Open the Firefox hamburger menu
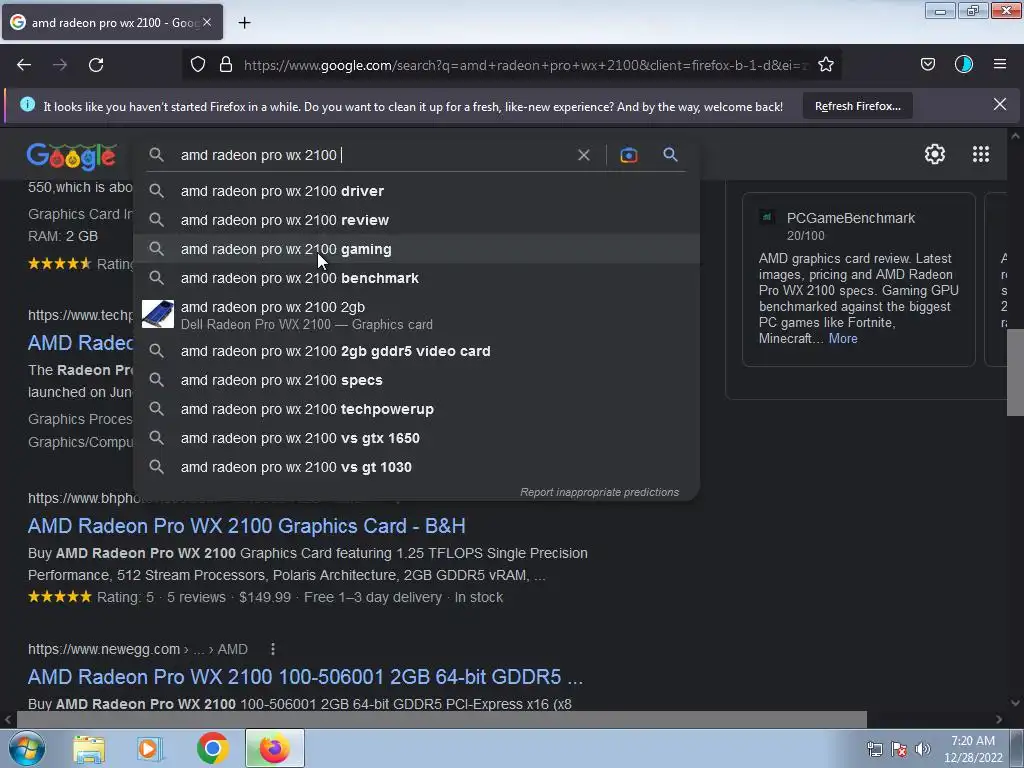 click(1000, 65)
